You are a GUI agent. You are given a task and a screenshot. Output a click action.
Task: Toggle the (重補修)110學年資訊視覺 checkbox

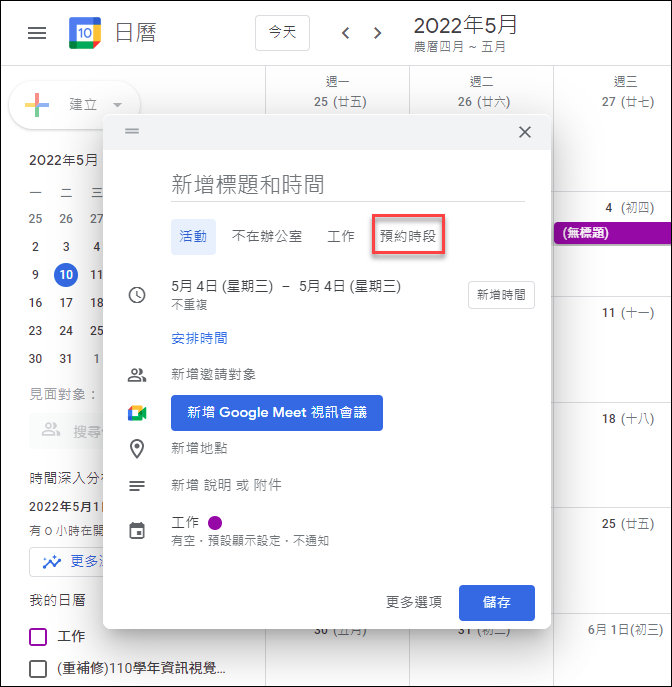point(38,669)
